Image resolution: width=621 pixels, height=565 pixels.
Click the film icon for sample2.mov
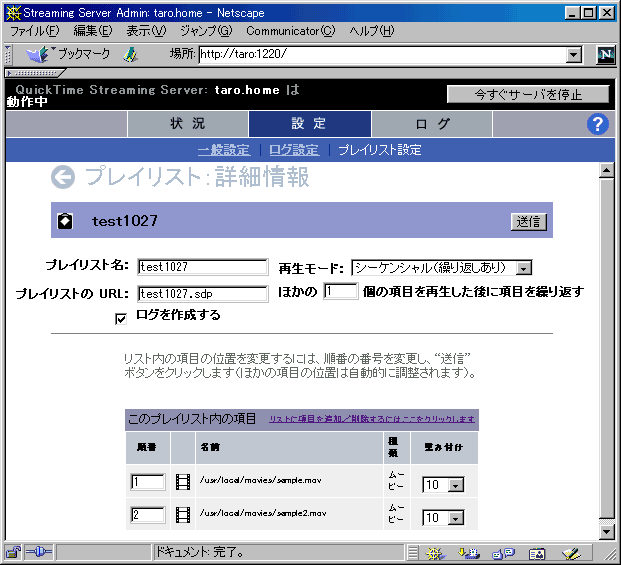click(182, 516)
